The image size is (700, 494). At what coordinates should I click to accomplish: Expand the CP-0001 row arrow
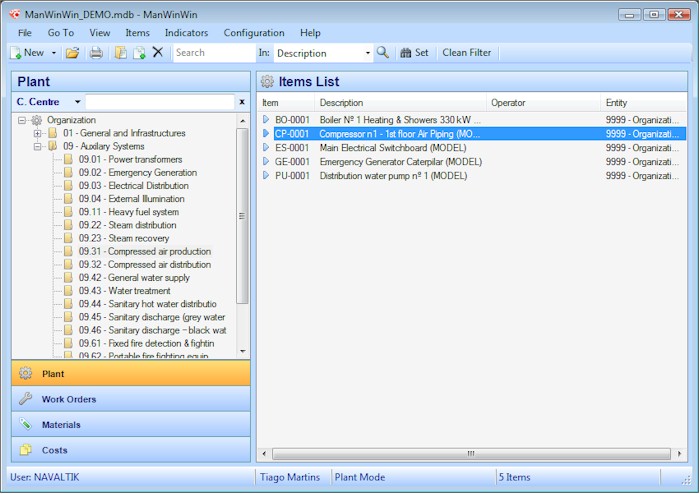[266, 133]
